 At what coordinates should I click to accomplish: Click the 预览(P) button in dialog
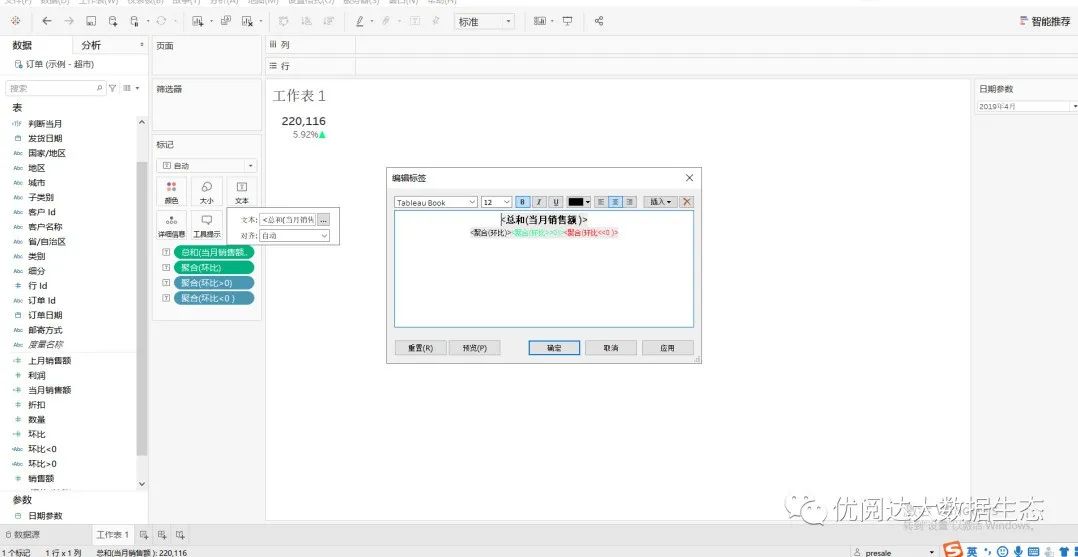pyautogui.click(x=475, y=348)
